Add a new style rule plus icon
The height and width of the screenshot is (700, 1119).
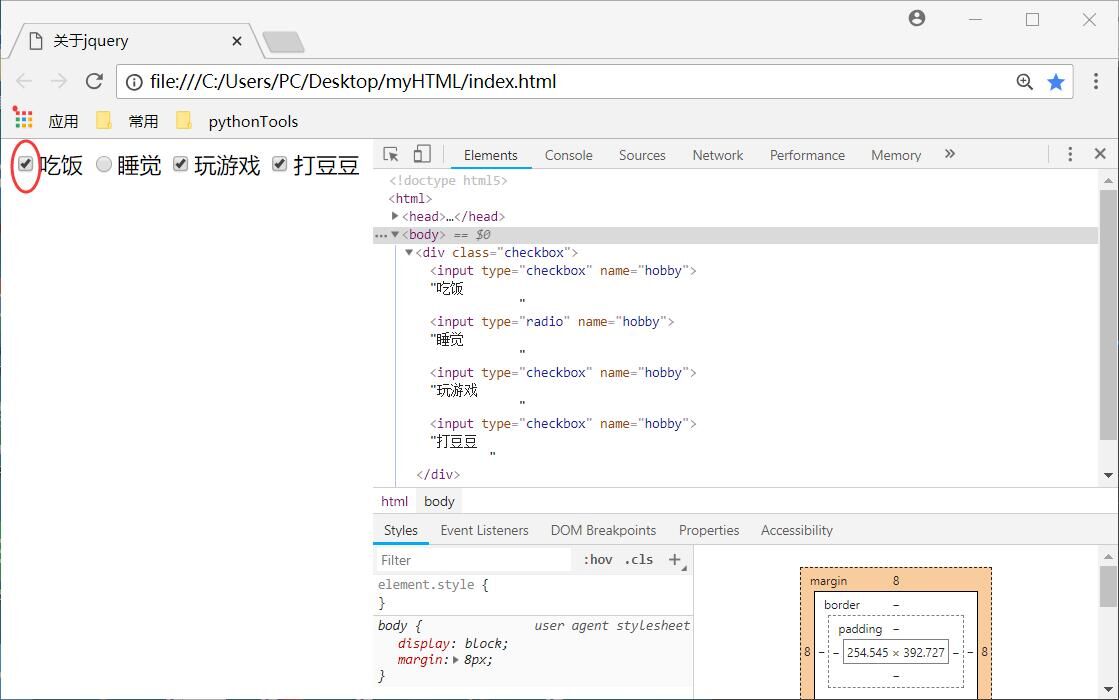click(x=675, y=559)
